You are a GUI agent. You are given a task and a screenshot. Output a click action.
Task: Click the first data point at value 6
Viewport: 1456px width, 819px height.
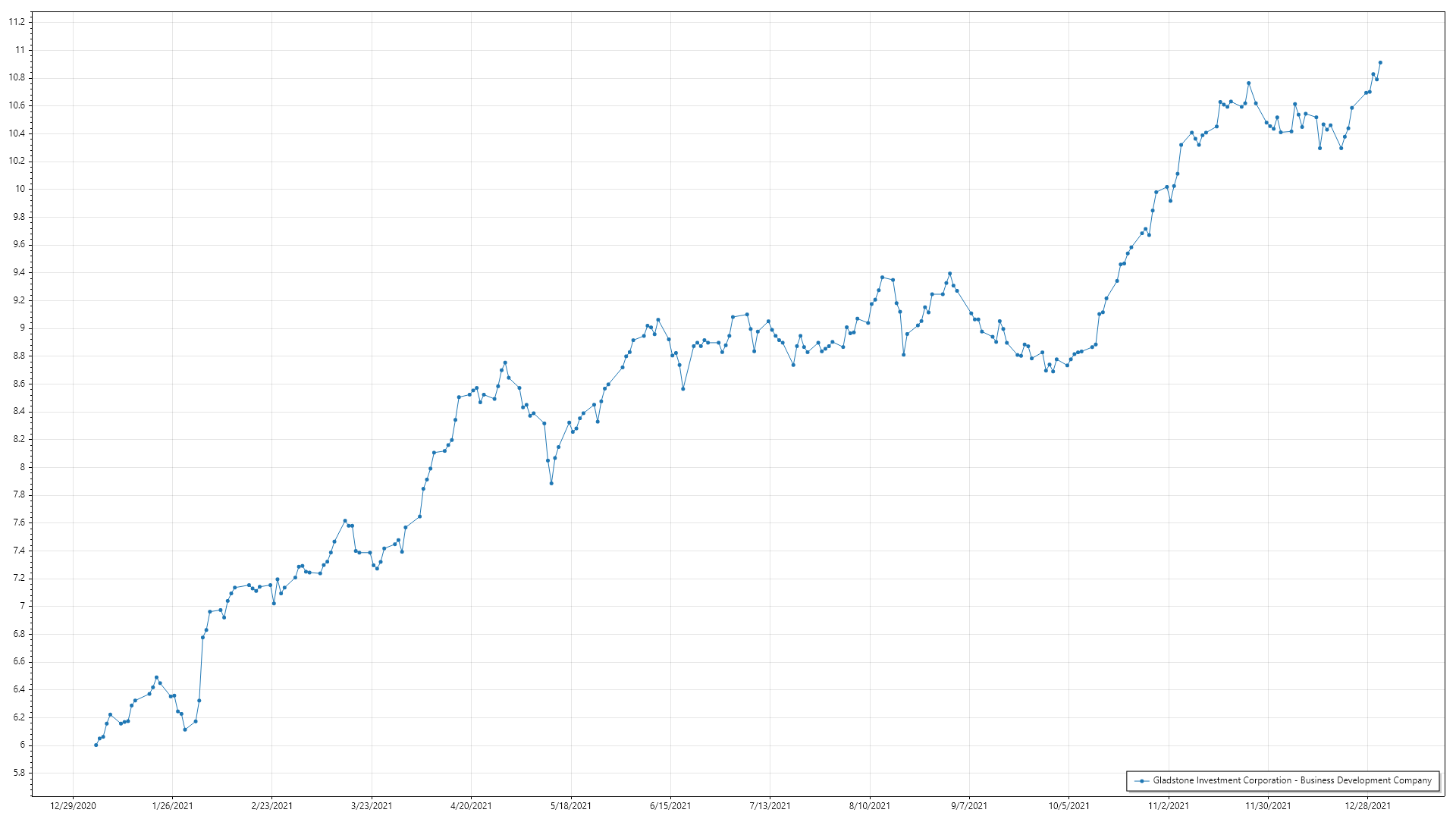point(96,745)
